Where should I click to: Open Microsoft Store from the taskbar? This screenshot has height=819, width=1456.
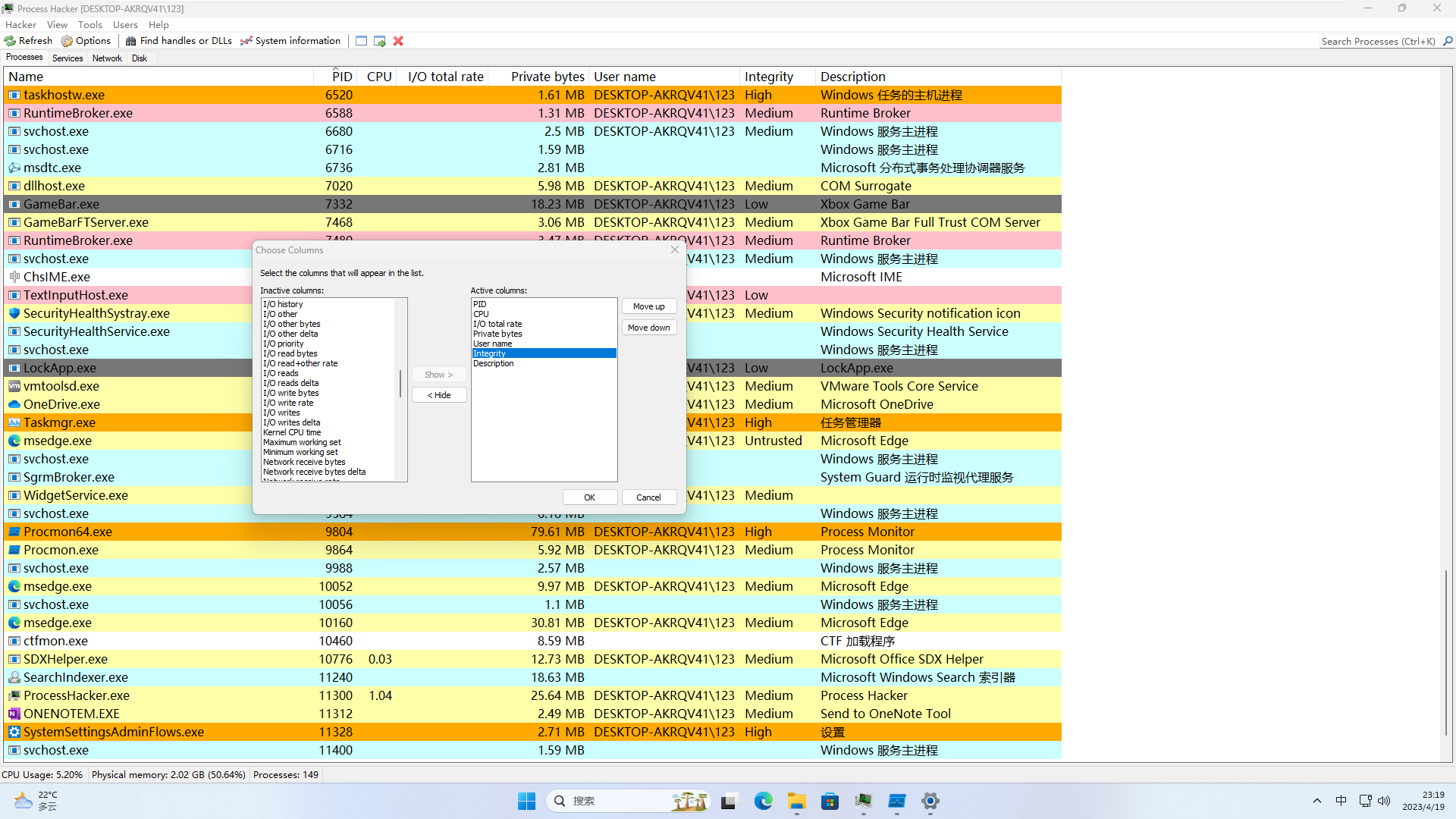(830, 801)
